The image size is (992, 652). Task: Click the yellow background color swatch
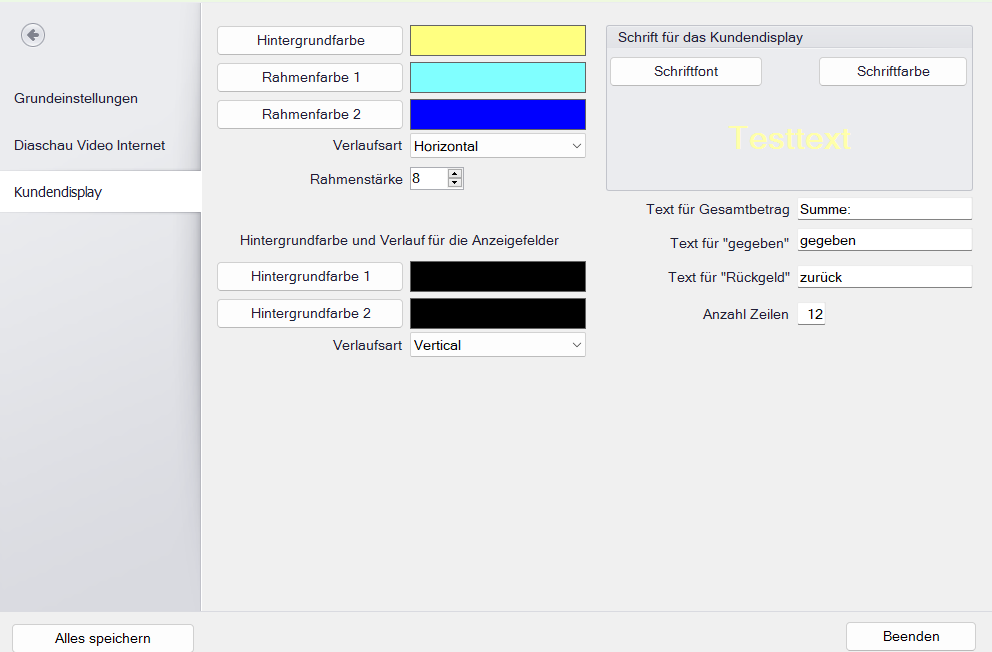click(497, 40)
